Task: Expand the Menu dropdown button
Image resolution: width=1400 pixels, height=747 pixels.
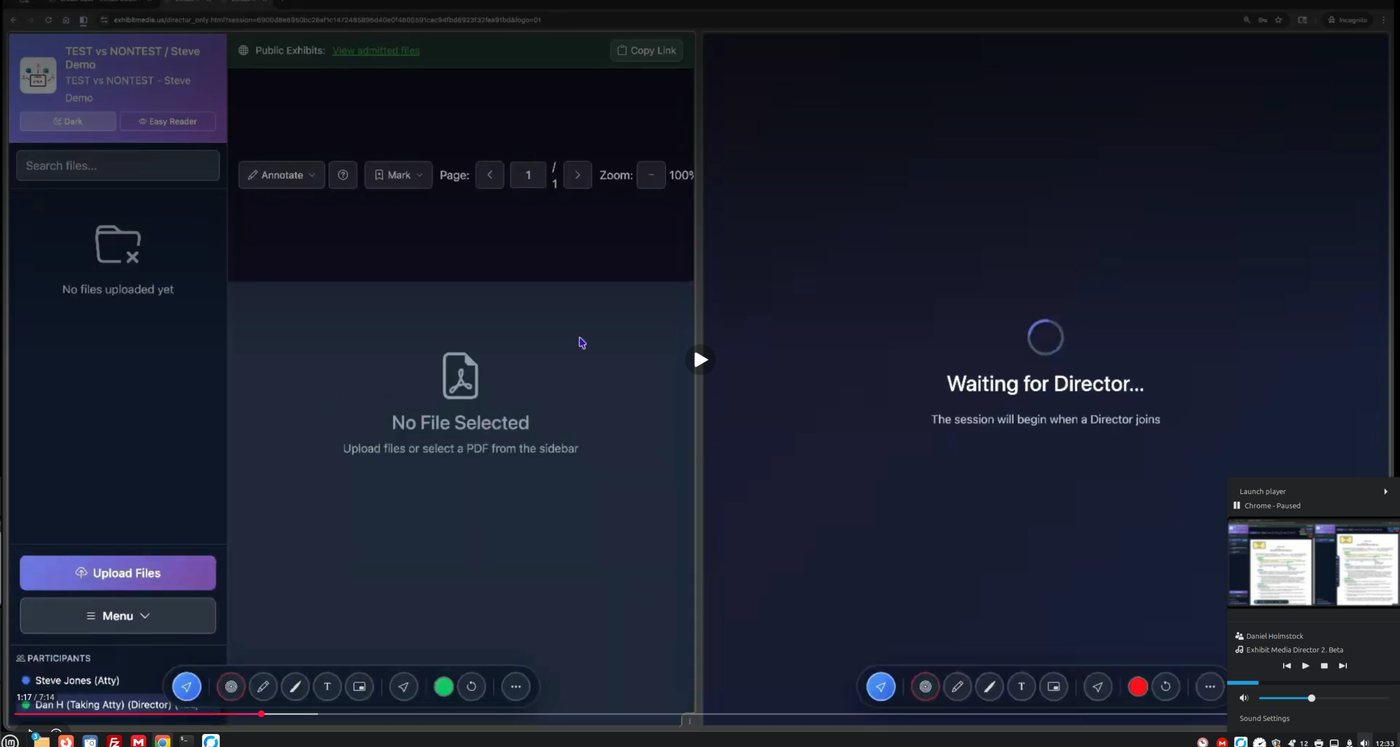Action: coord(118,616)
